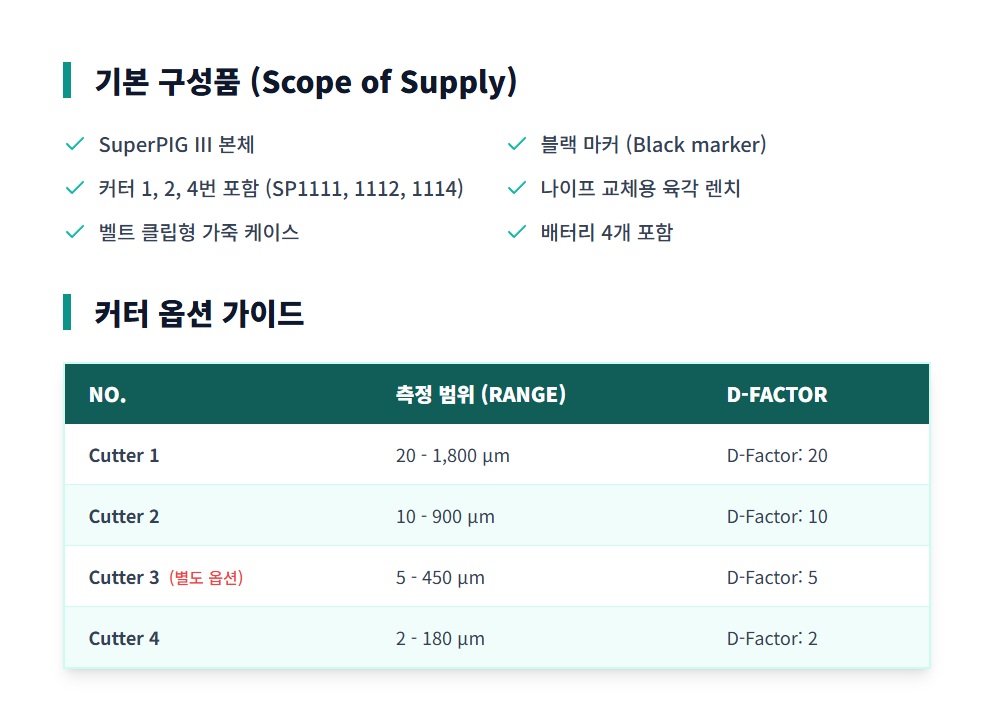994x727 pixels.
Task: Click the NO. column header
Action: coord(107,395)
